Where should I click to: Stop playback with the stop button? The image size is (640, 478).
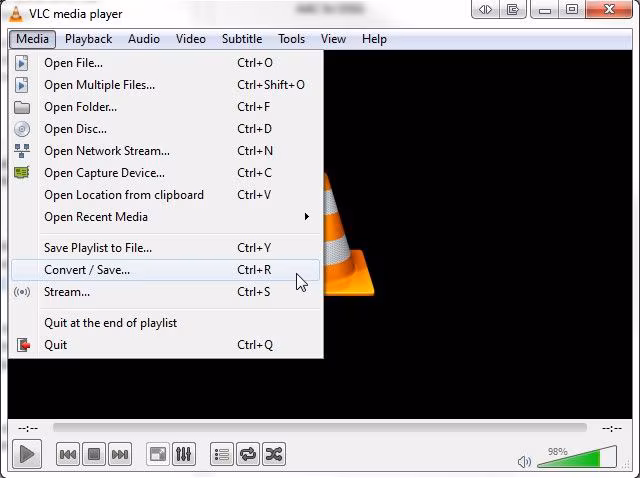(94, 454)
